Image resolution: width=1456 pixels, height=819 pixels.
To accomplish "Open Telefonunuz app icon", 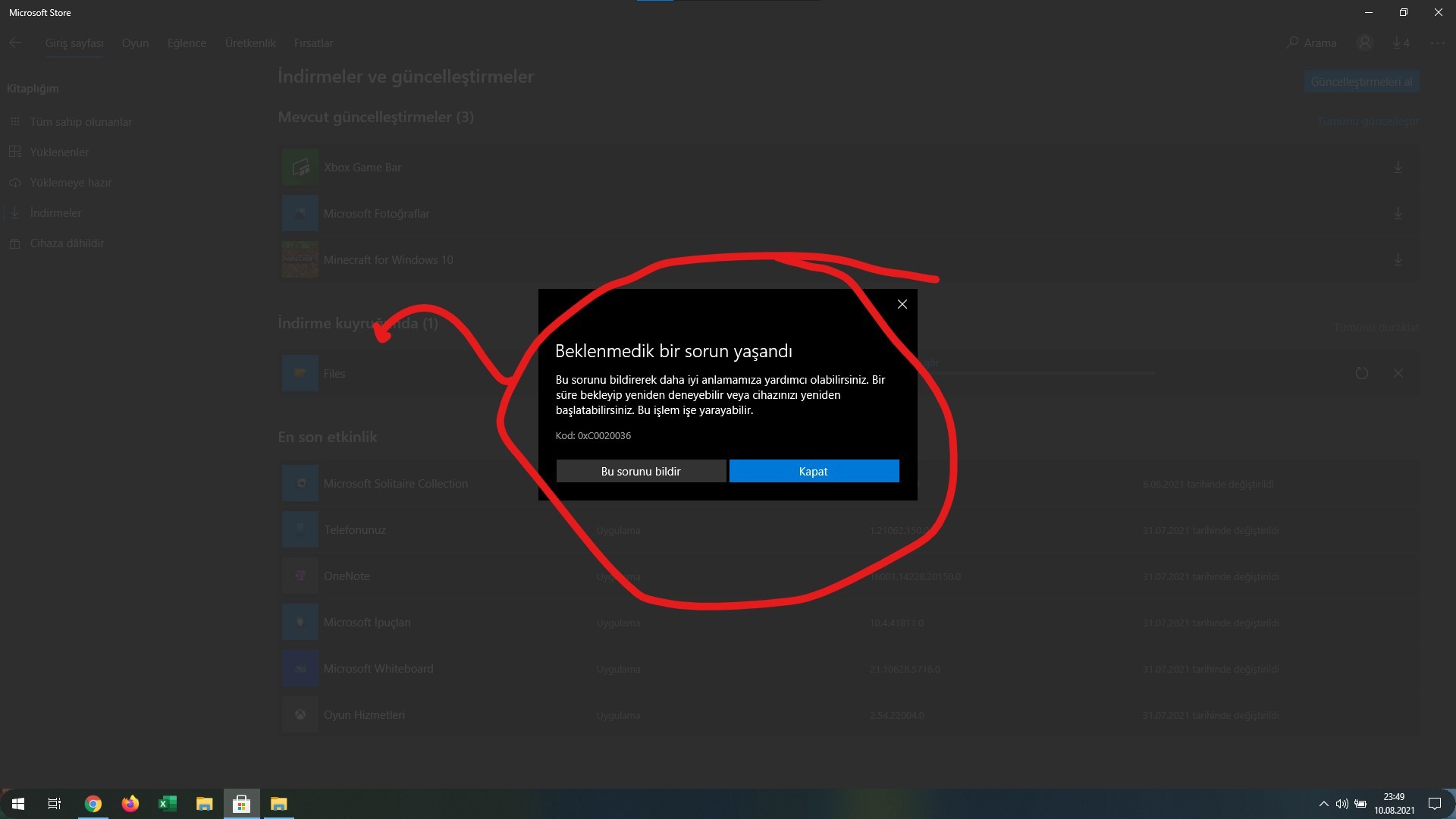I will click(300, 530).
